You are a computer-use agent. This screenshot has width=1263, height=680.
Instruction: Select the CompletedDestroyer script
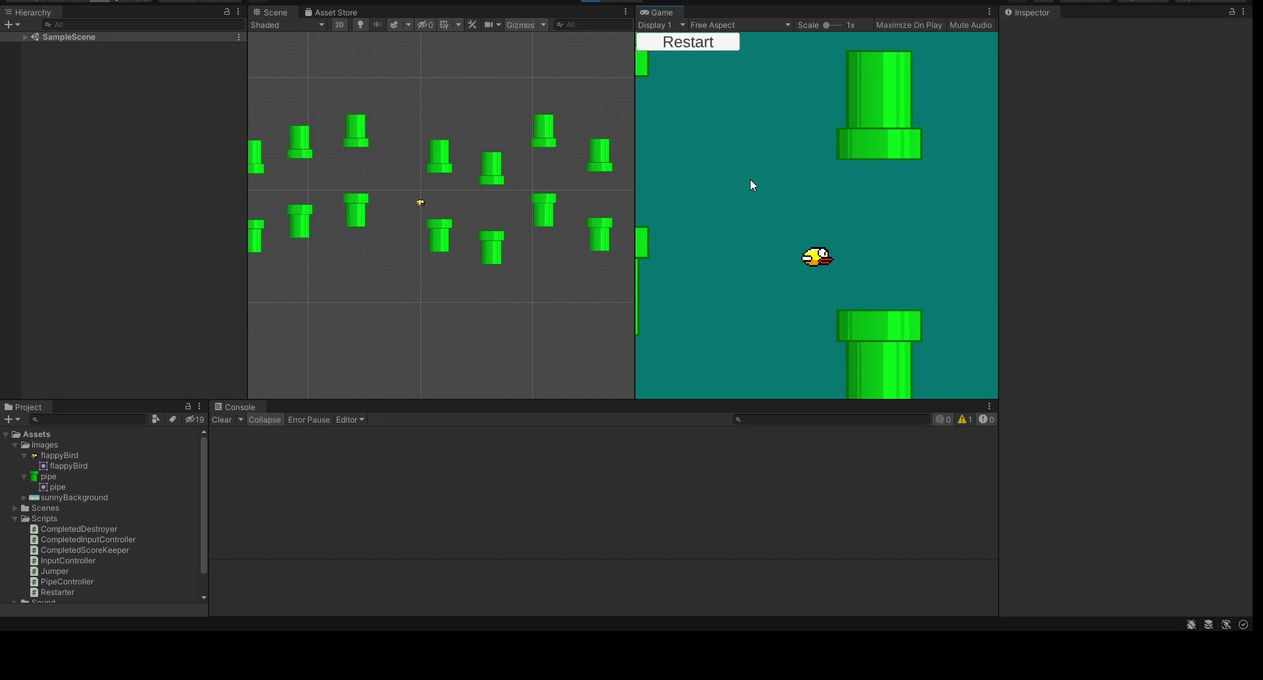coord(74,529)
